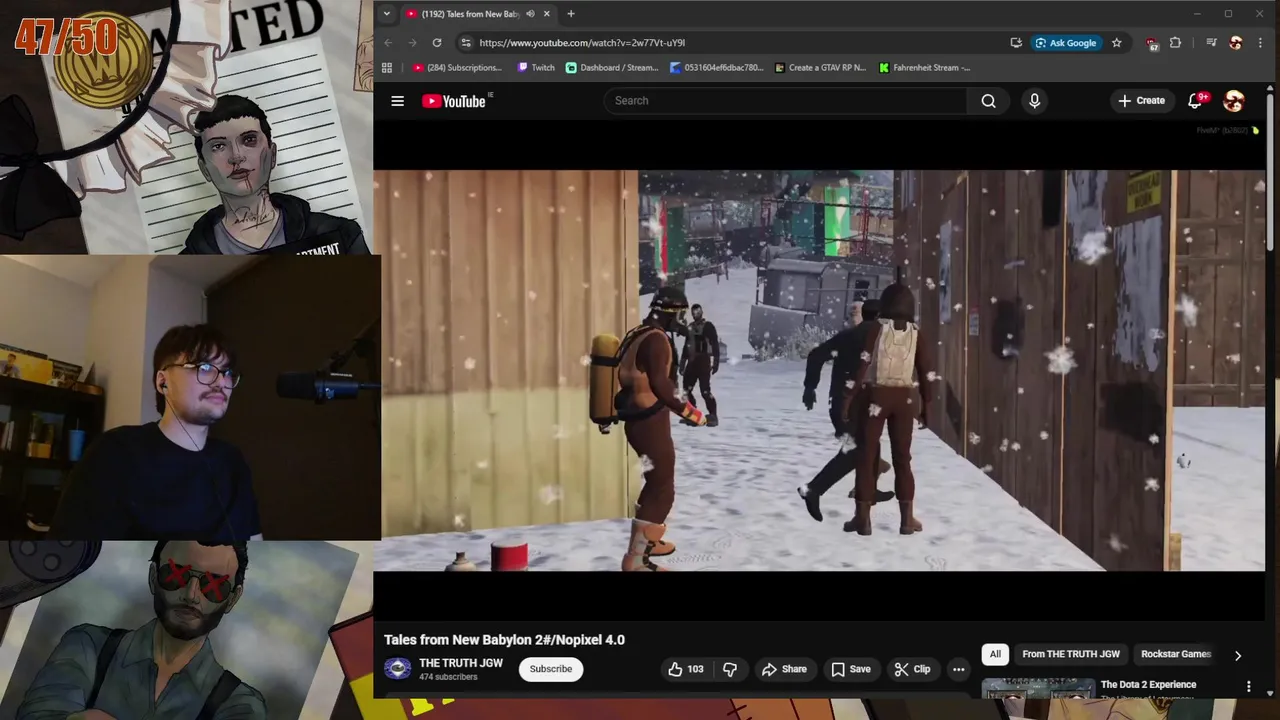Go back in browser history

[x=388, y=43]
